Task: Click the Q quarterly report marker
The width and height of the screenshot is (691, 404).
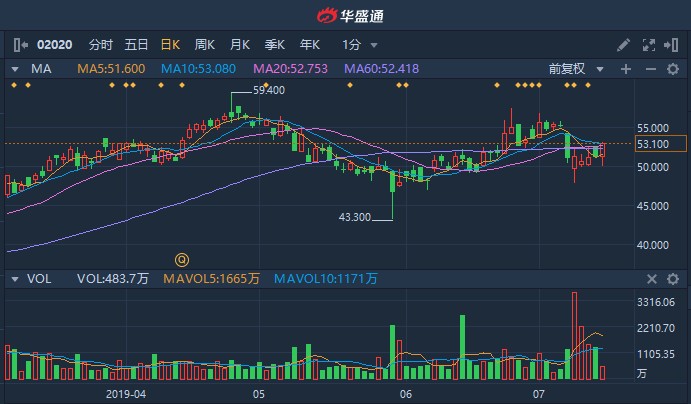Action: tap(182, 260)
